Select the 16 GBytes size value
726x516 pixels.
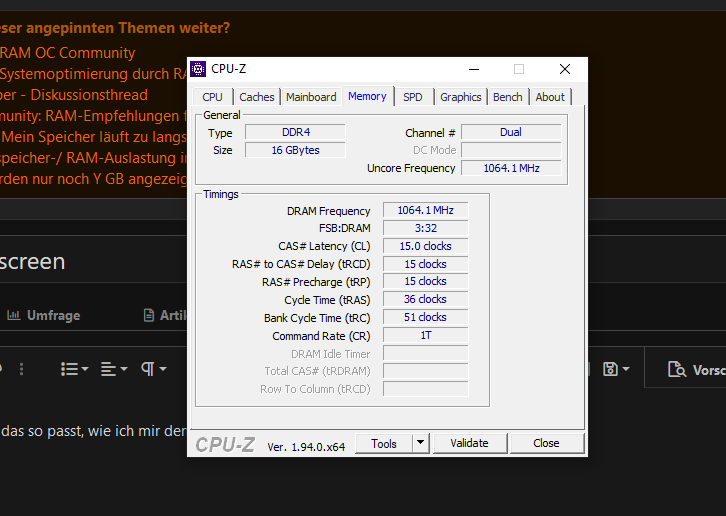pyautogui.click(x=295, y=150)
